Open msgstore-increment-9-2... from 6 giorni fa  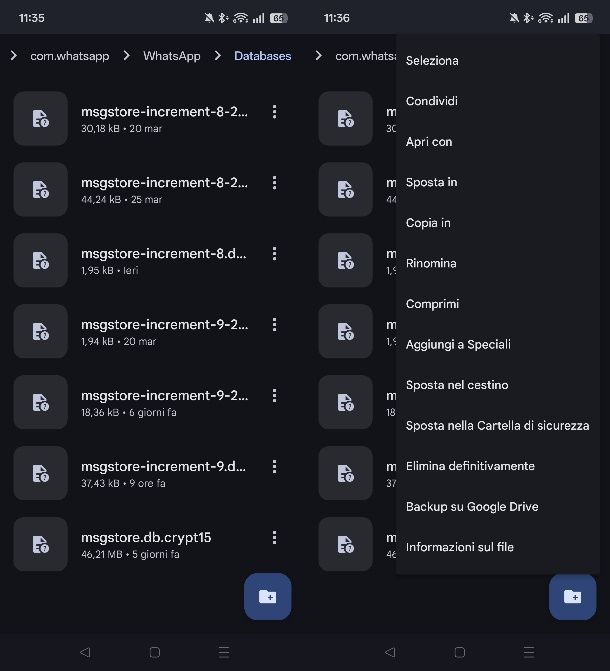[164, 395]
